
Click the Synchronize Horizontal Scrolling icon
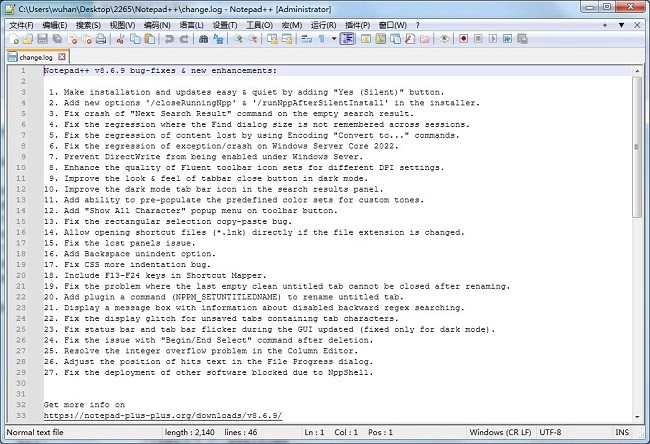point(286,39)
